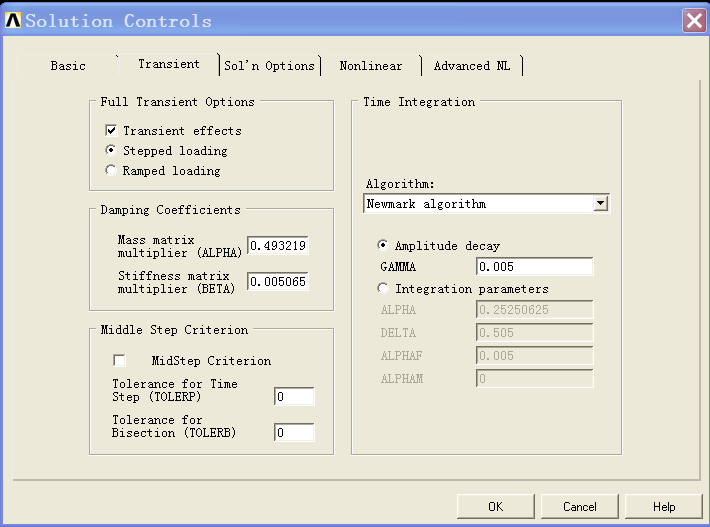710x527 pixels.
Task: Select the Advanced NL tab
Action: coord(471,66)
